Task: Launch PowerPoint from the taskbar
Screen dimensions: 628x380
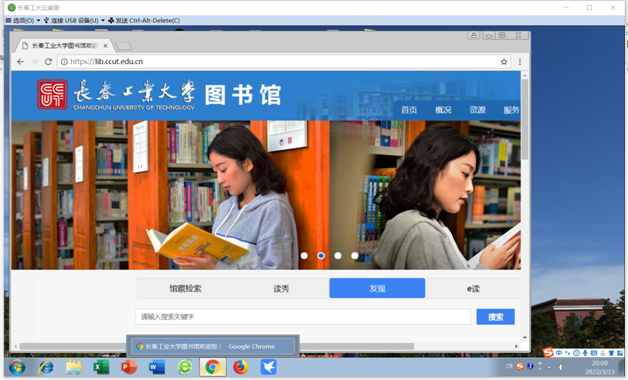Action: (129, 367)
